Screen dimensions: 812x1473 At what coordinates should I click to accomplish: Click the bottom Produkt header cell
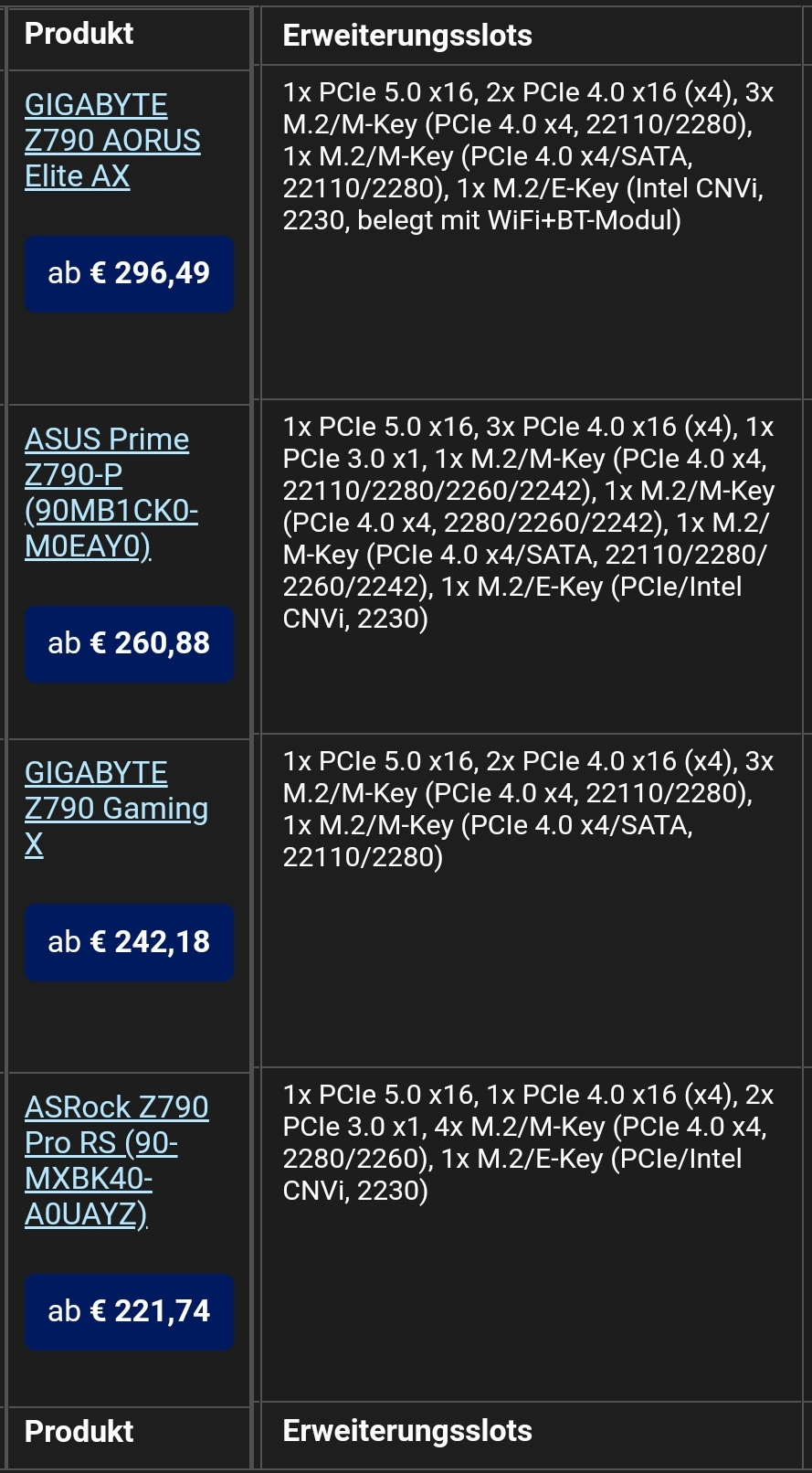coord(79,1430)
